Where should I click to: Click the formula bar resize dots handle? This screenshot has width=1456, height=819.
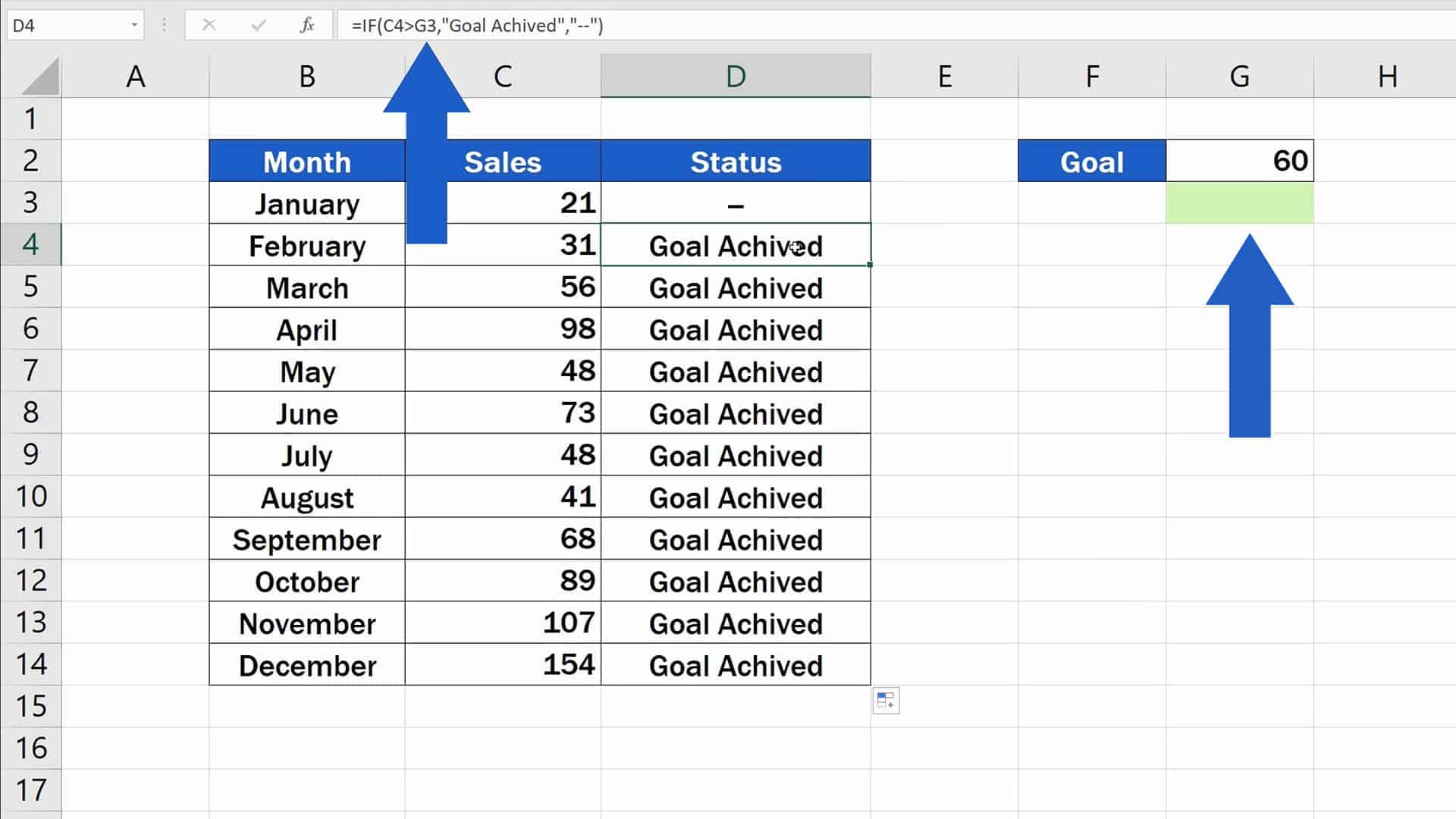(164, 25)
